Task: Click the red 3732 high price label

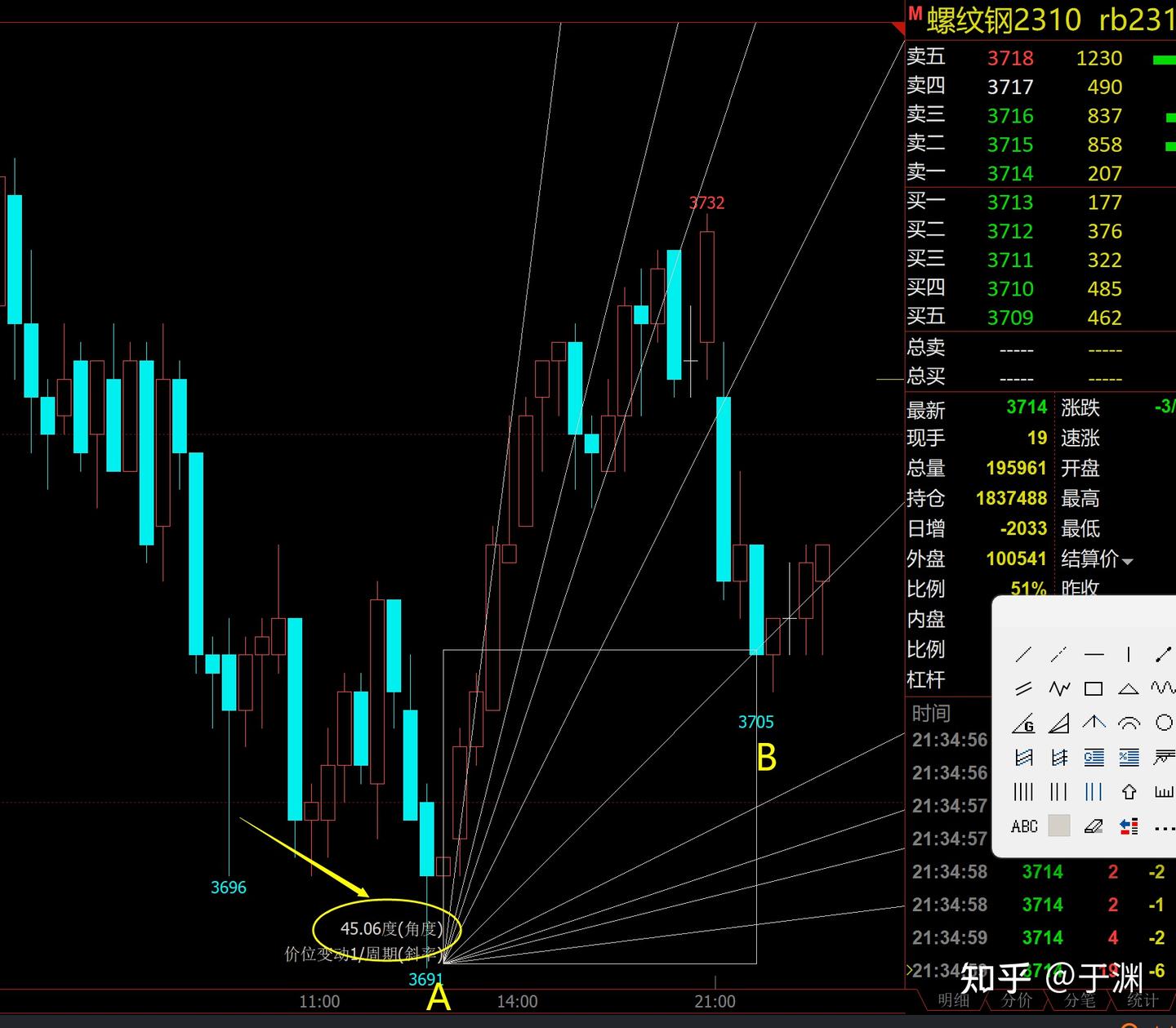Action: (706, 202)
